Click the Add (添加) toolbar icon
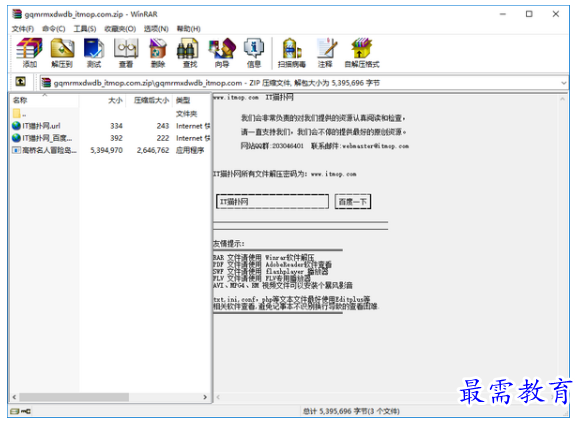This screenshot has height=423, width=581. 29,49
